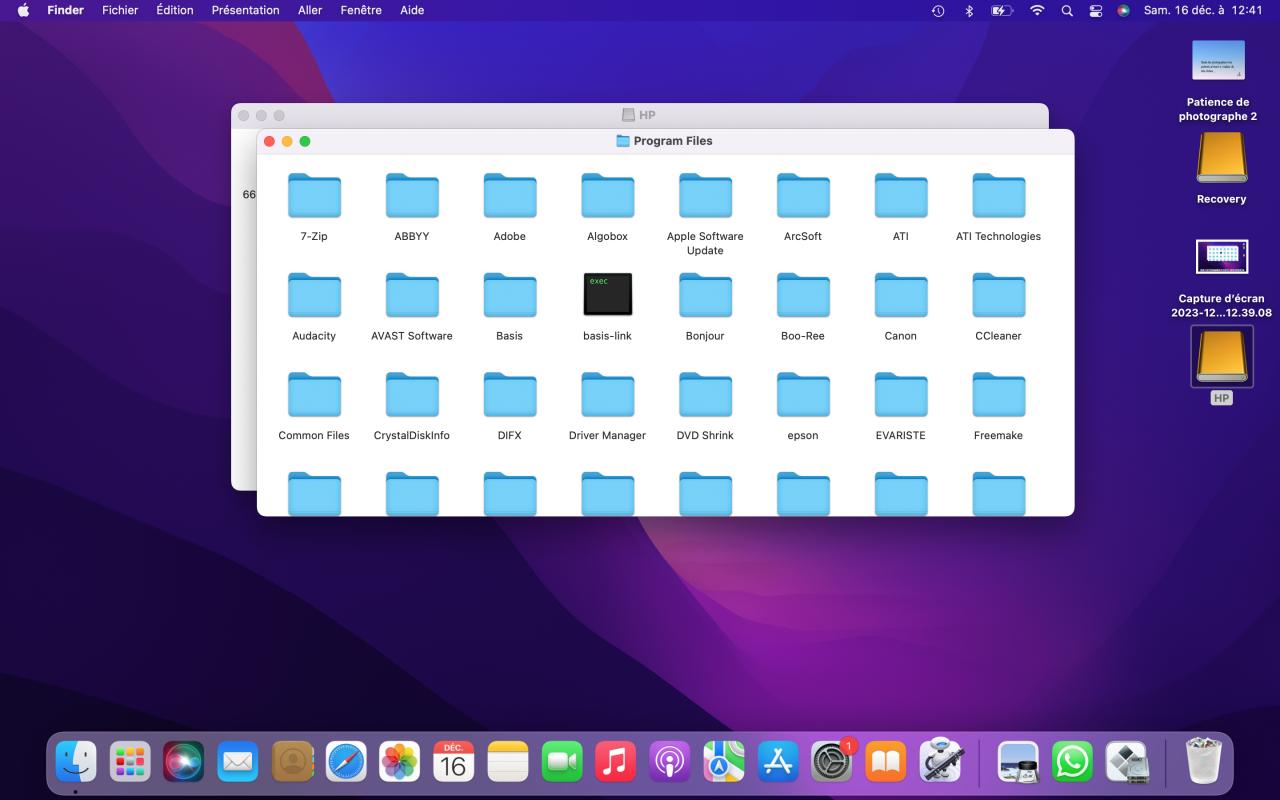Select the CCleaner folder
This screenshot has height=800, width=1280.
pos(999,295)
